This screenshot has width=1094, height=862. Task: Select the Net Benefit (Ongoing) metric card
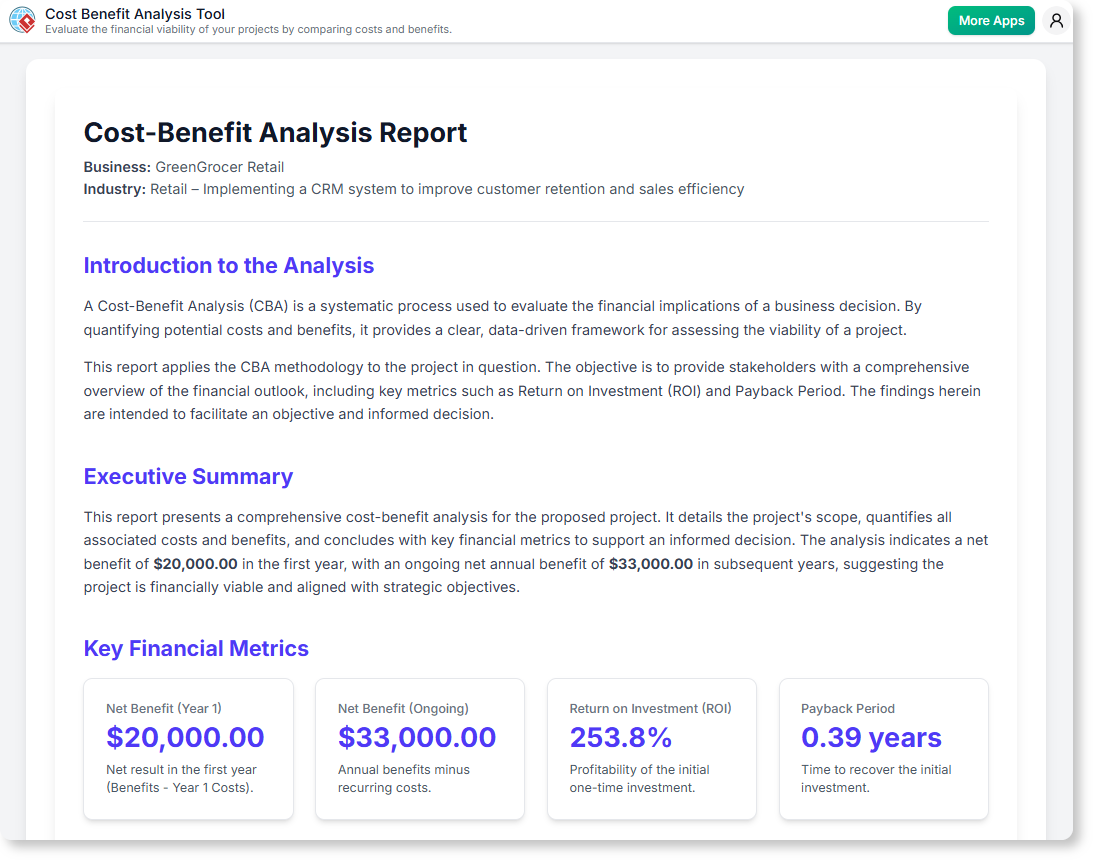tap(420, 748)
